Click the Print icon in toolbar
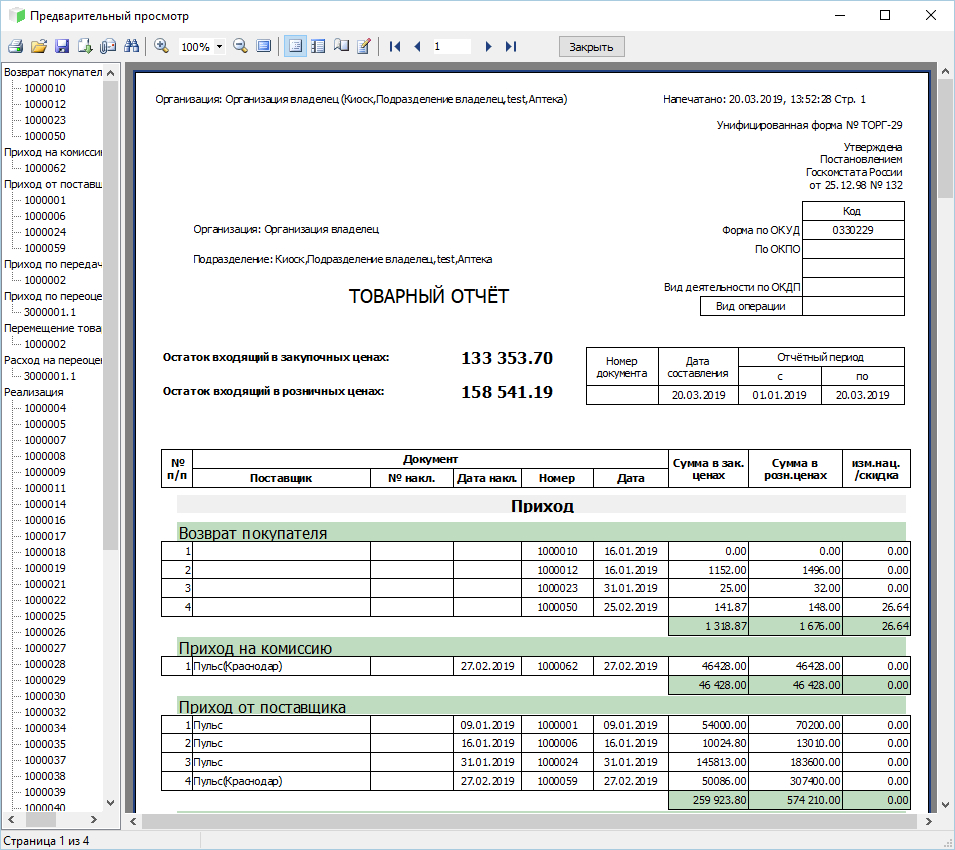The width and height of the screenshot is (955, 850). [15, 46]
